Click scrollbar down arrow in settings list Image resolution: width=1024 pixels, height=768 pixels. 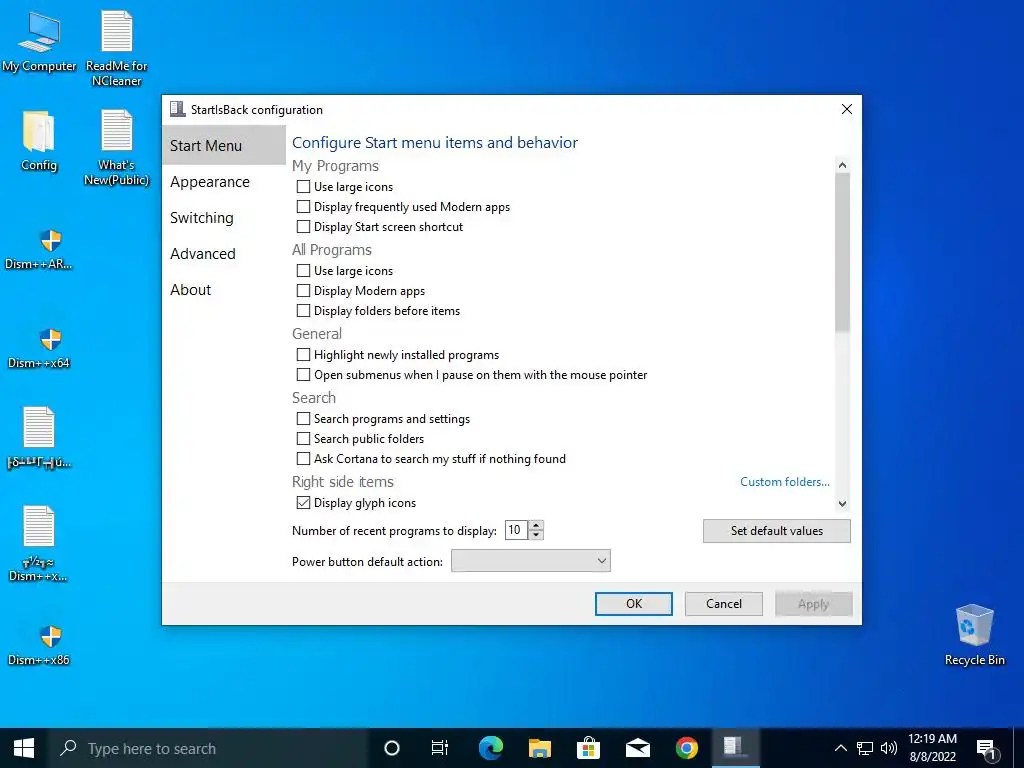(x=842, y=504)
